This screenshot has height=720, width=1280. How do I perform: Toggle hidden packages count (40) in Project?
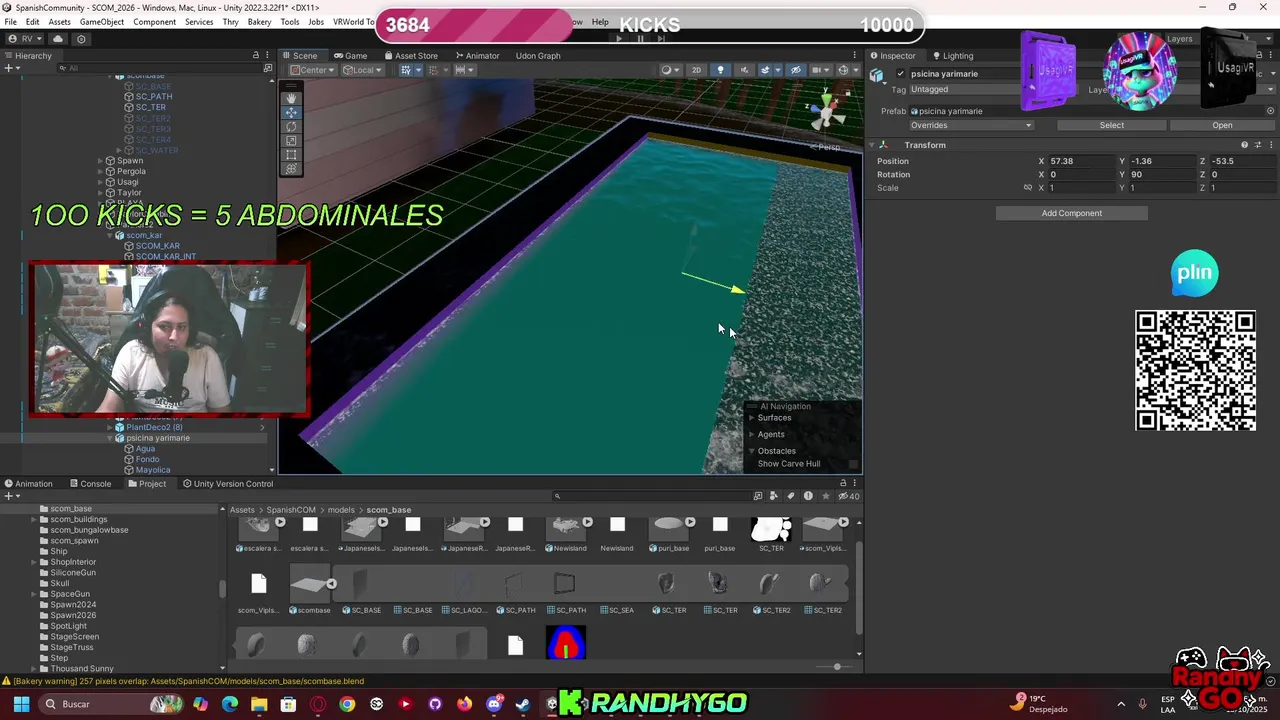pyautogui.click(x=849, y=496)
